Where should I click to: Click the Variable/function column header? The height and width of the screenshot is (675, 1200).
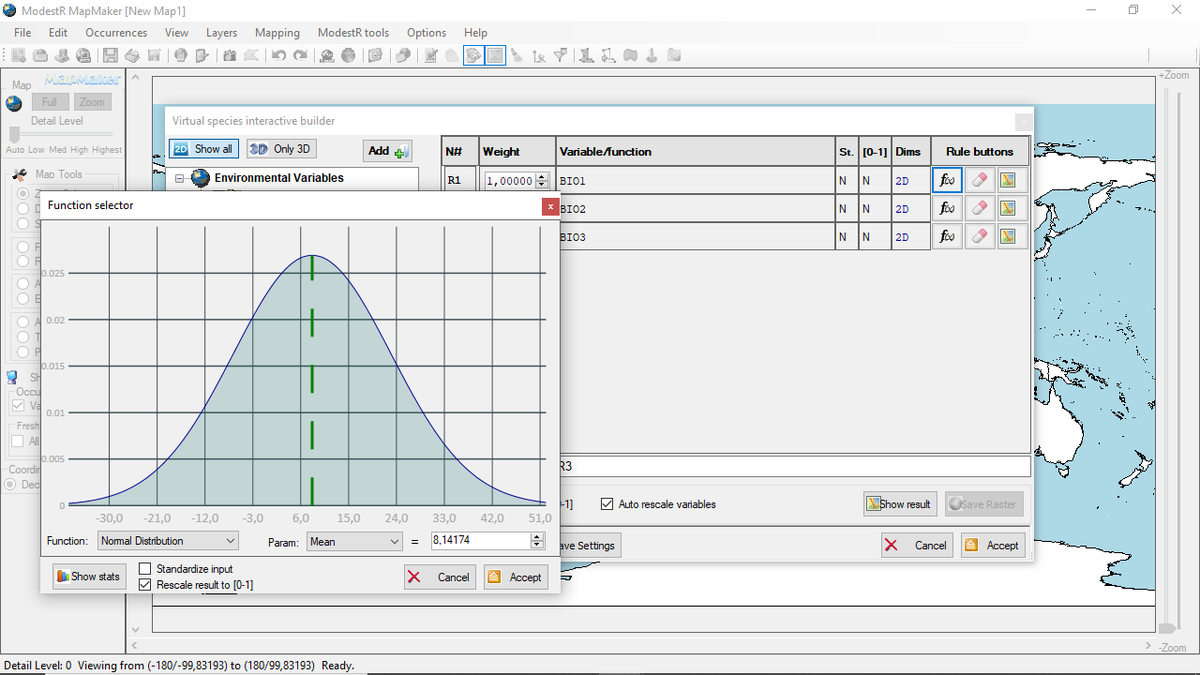point(696,152)
